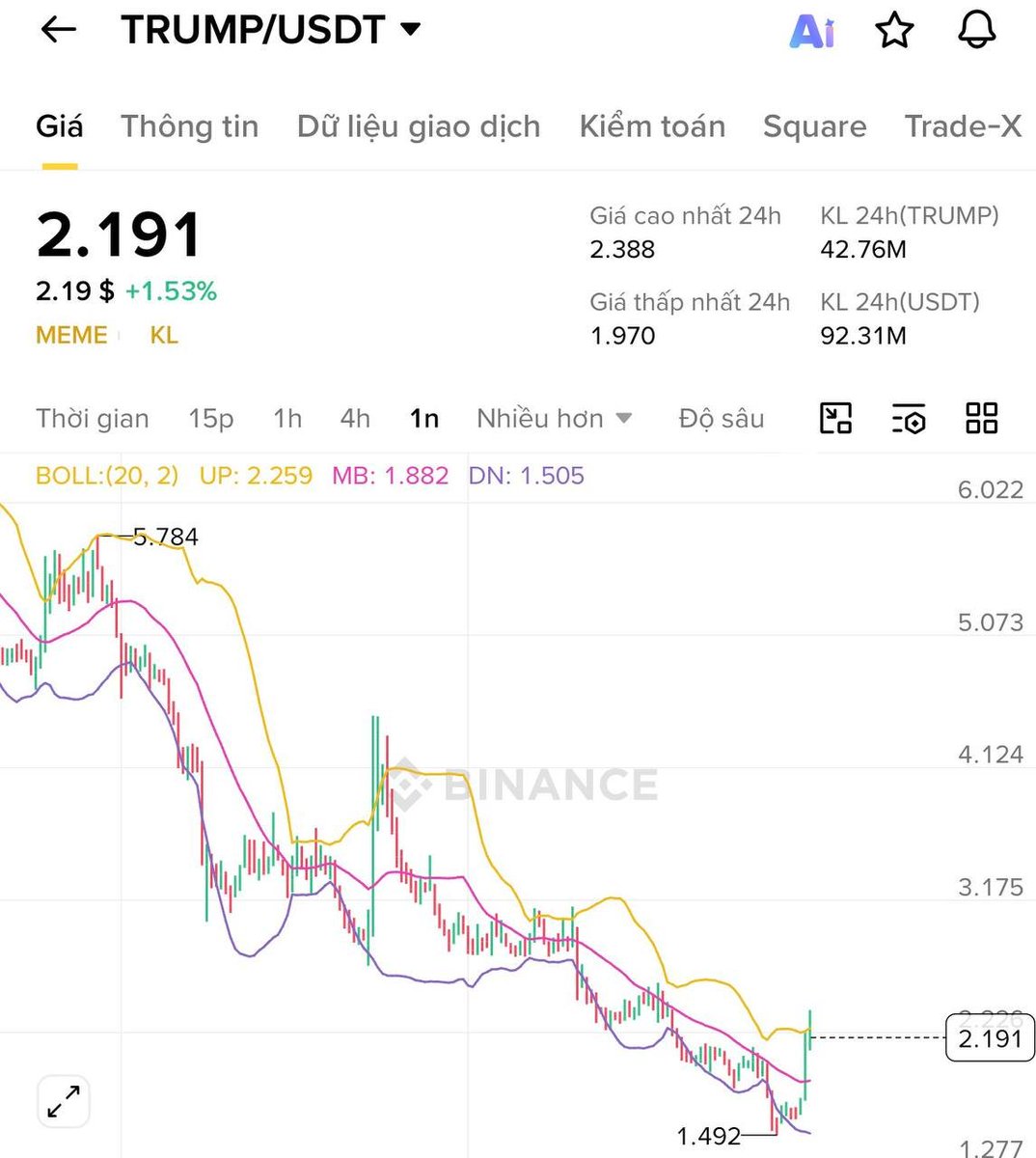
Task: Tap the UP: 2.259 band value
Action: pos(256,475)
